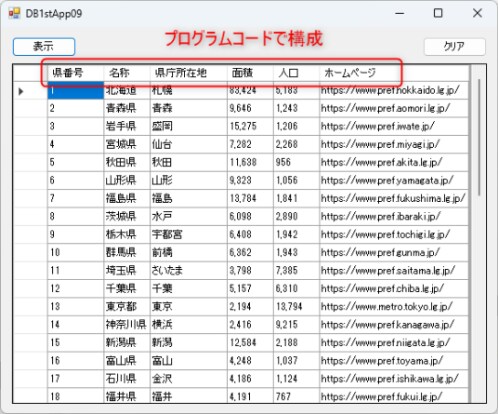
Task: Click the population cell 13,794
Action: coord(296,306)
